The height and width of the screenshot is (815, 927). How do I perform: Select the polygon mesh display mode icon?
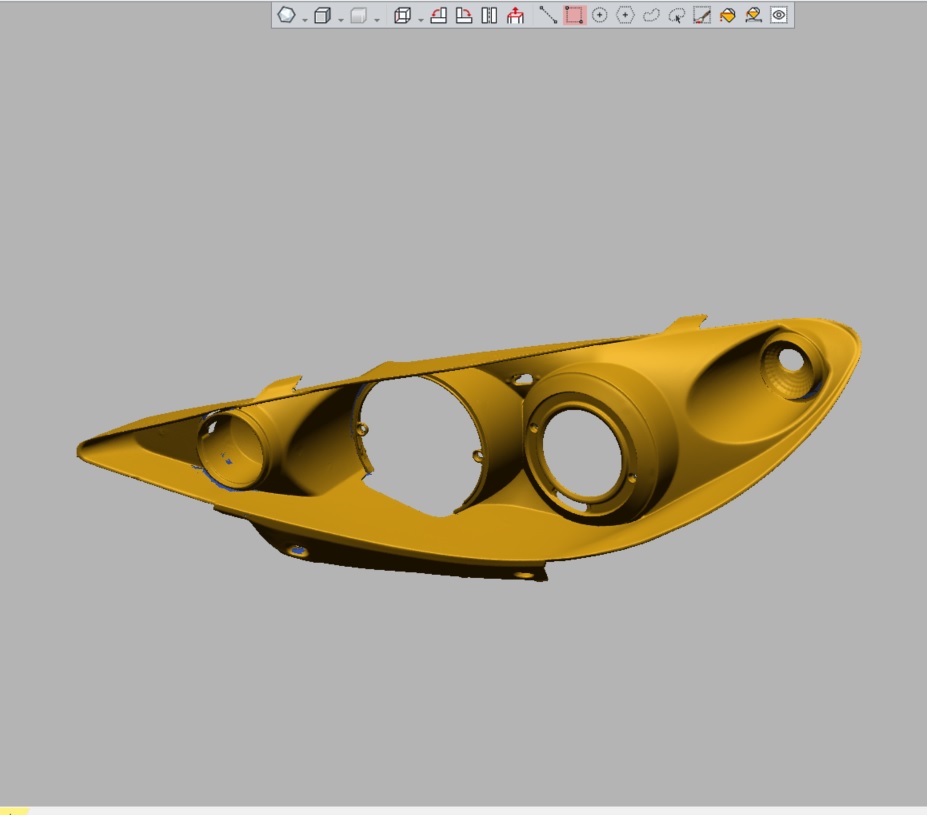pyautogui.click(x=286, y=15)
